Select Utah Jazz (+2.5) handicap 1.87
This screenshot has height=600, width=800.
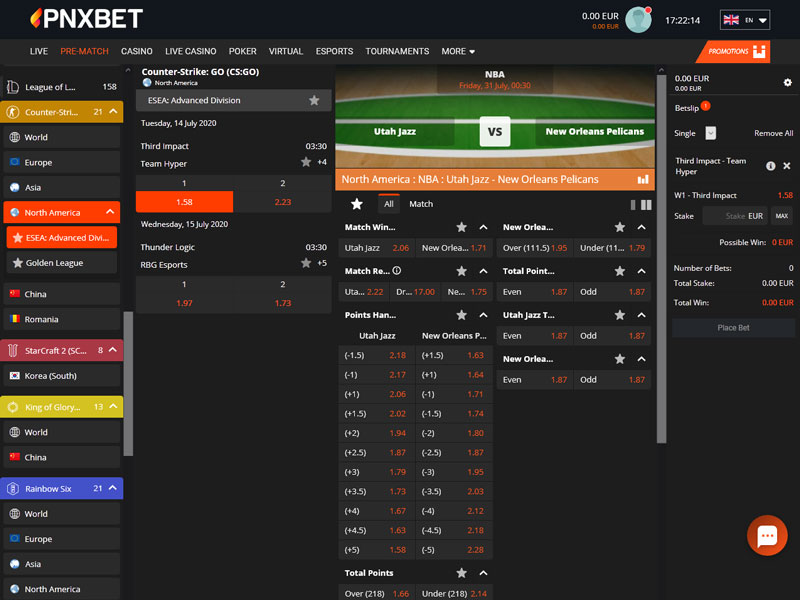(x=377, y=453)
